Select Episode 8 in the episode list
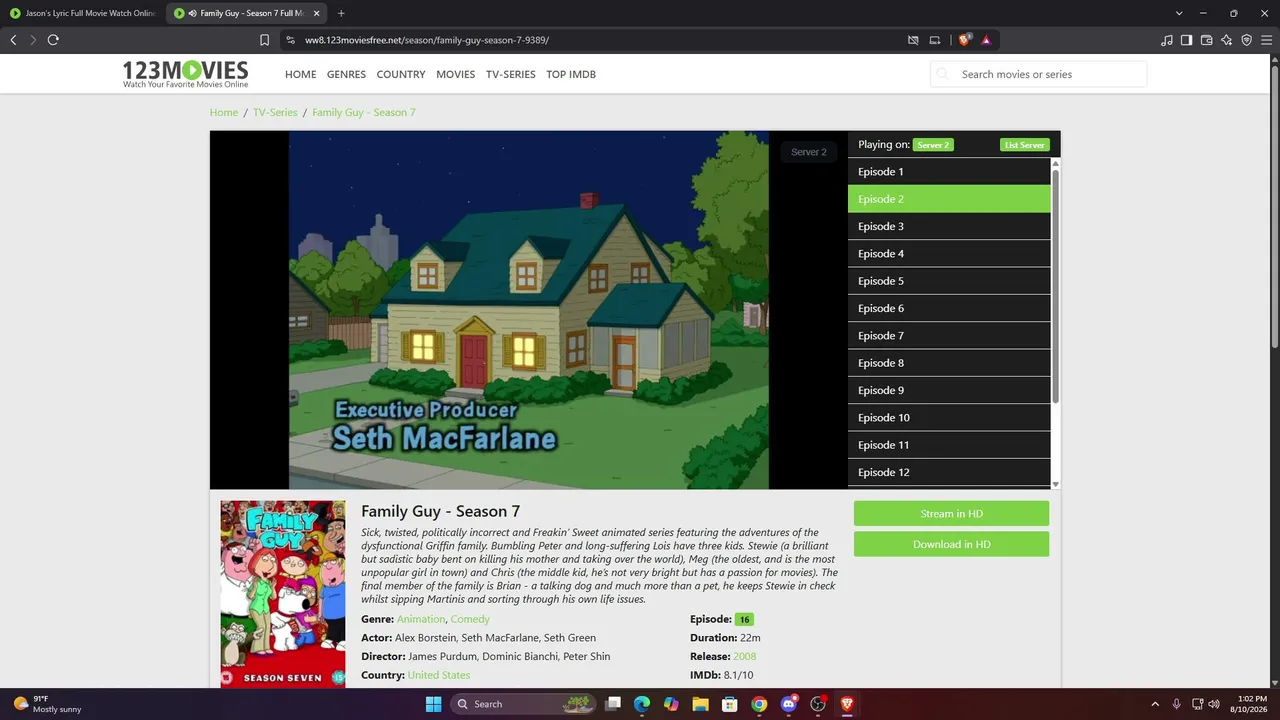The height and width of the screenshot is (720, 1280). coord(949,363)
